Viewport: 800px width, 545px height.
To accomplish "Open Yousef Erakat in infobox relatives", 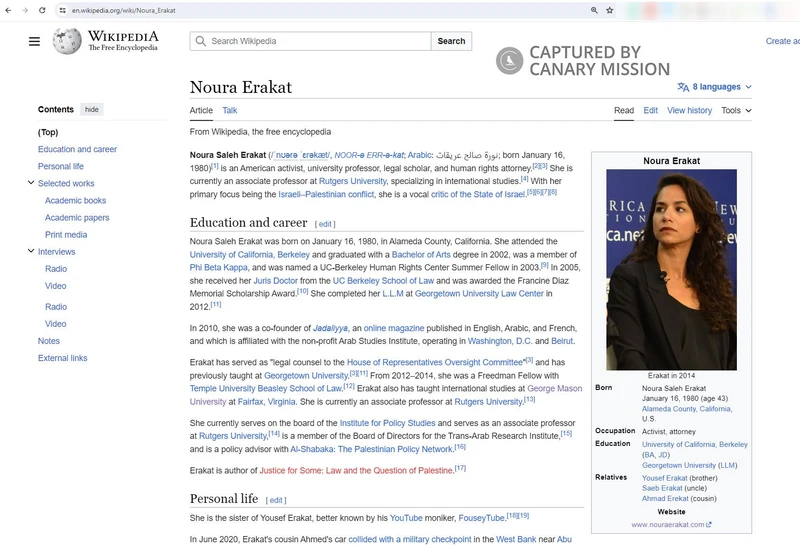I will [x=664, y=478].
